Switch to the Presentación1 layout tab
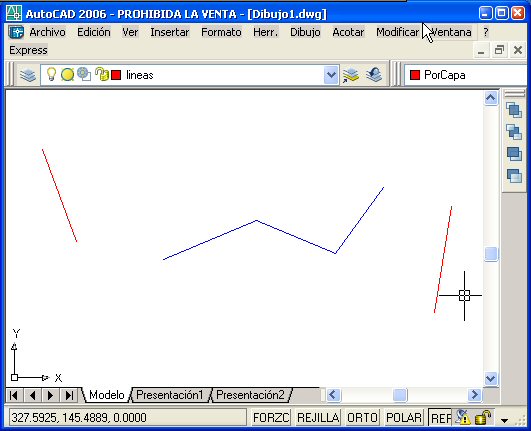 tap(170, 395)
